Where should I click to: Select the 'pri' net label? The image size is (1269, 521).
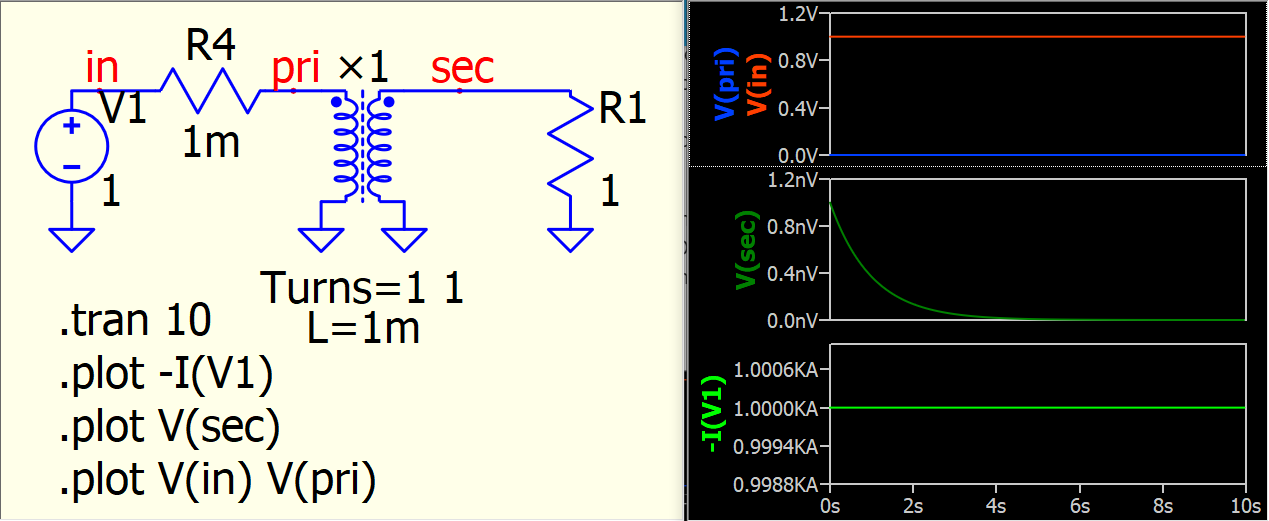click(296, 68)
